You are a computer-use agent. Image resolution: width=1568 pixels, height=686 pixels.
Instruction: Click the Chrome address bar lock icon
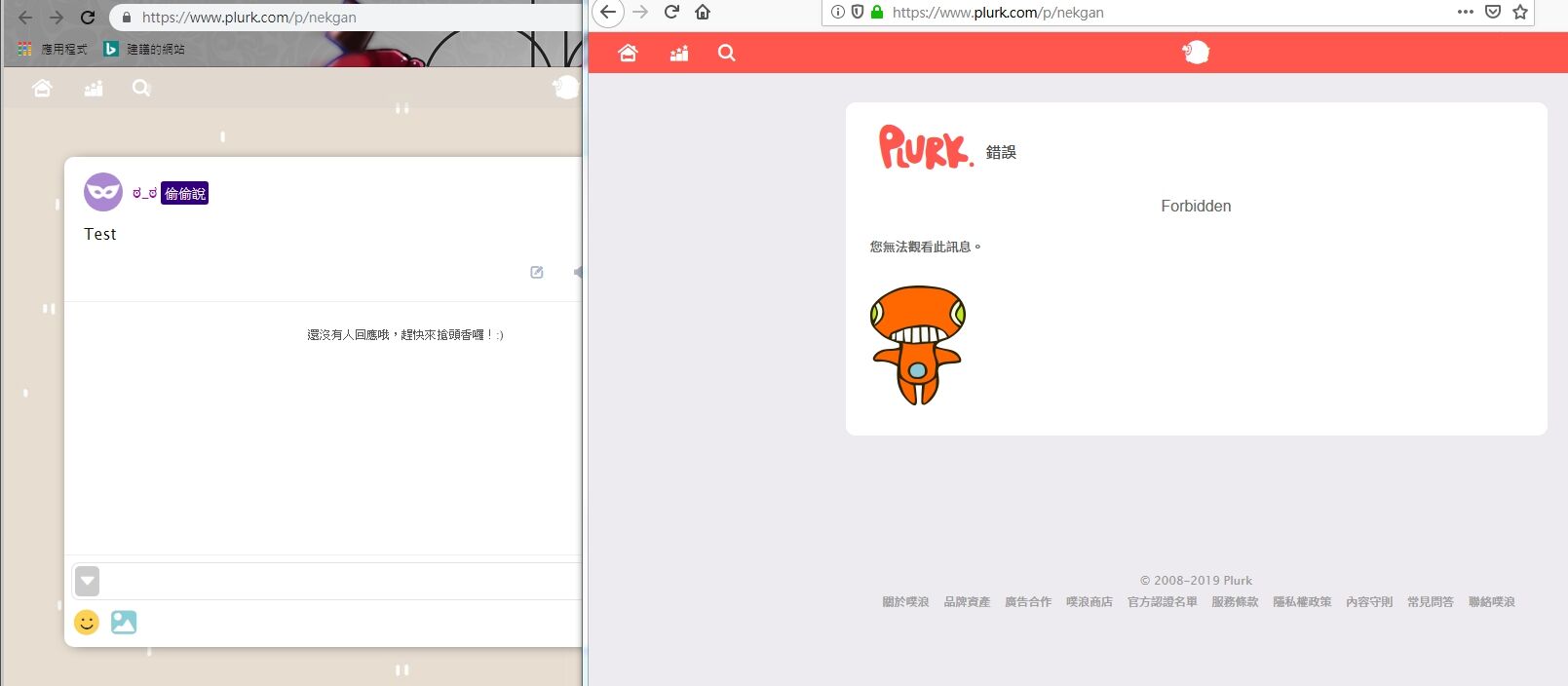(127, 18)
